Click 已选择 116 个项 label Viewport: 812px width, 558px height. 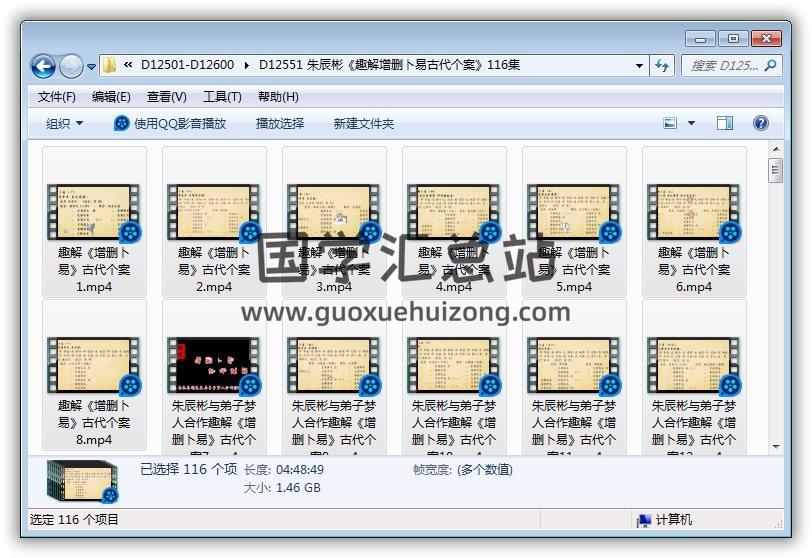pyautogui.click(x=188, y=469)
